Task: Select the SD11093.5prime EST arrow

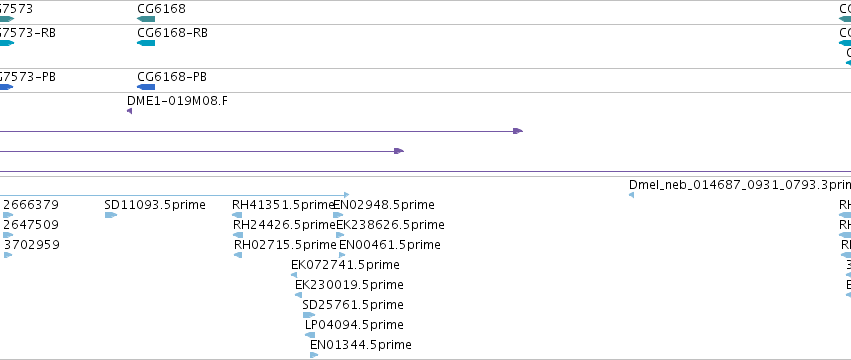Action: [x=111, y=215]
